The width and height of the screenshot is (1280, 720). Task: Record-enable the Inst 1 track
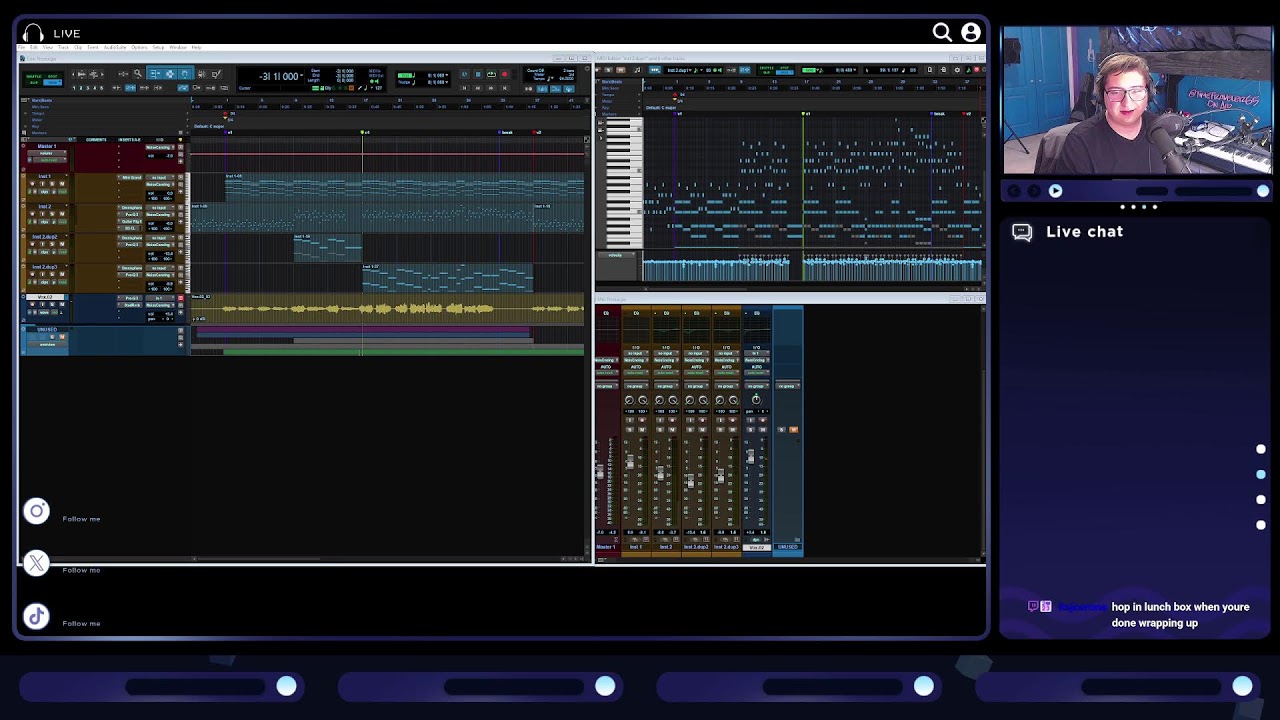coord(32,184)
